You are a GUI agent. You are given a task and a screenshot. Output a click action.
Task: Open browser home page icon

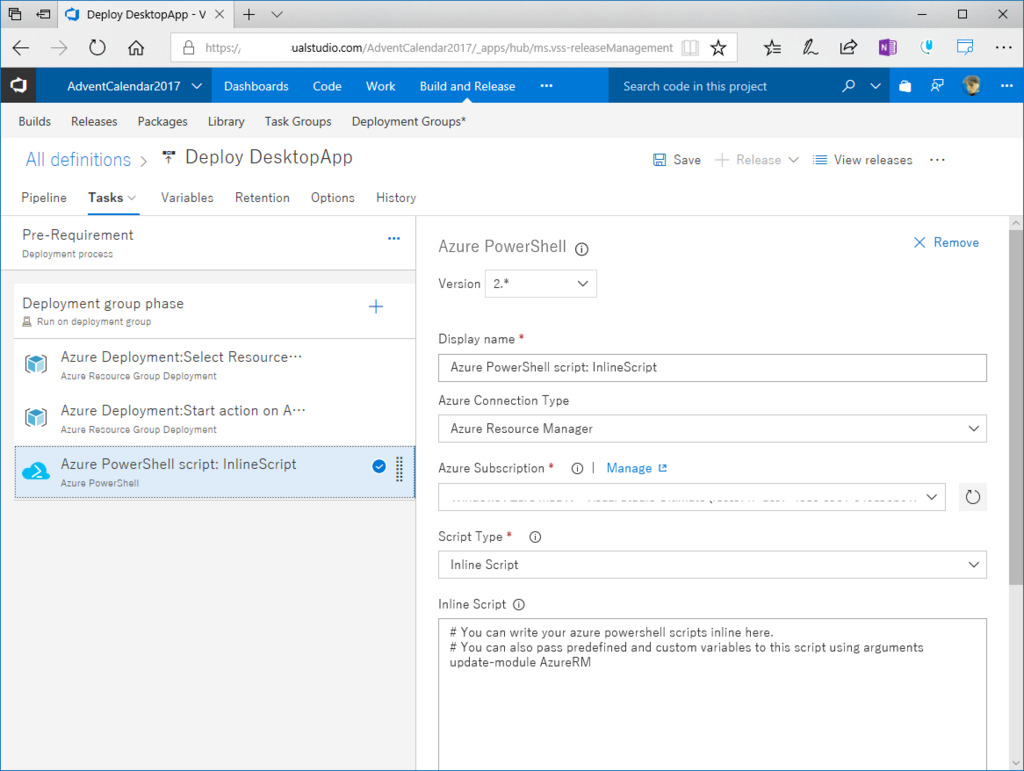(136, 48)
